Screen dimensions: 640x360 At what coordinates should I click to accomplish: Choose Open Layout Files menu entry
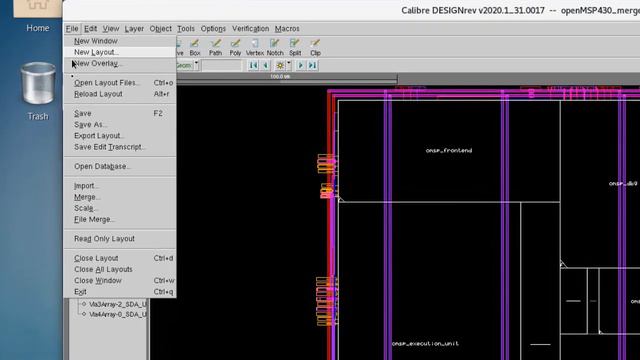(x=120, y=82)
